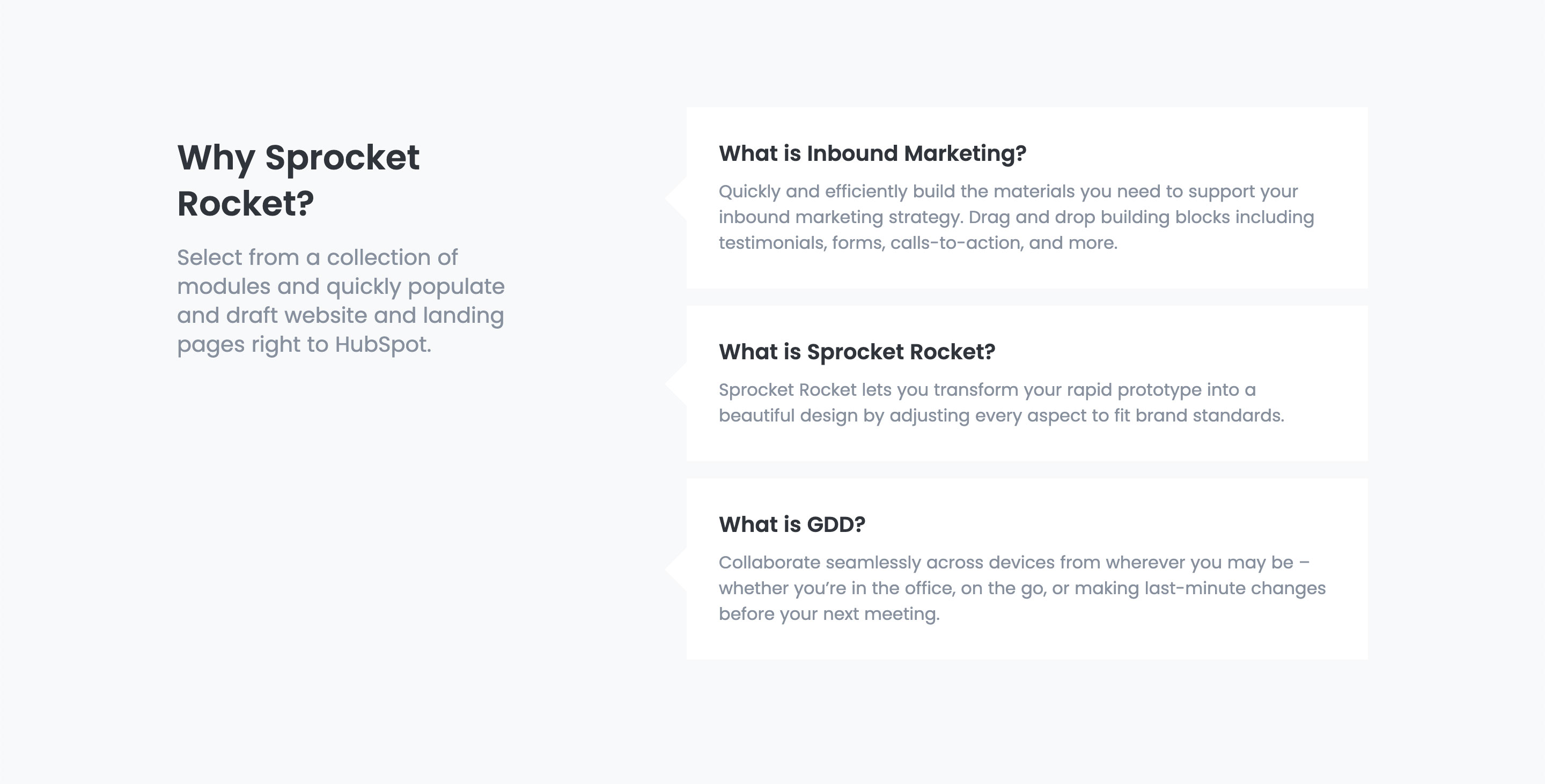This screenshot has width=1545, height=784.
Task: Click 'last-minute changes' in the GDD description
Action: [x=1235, y=589]
